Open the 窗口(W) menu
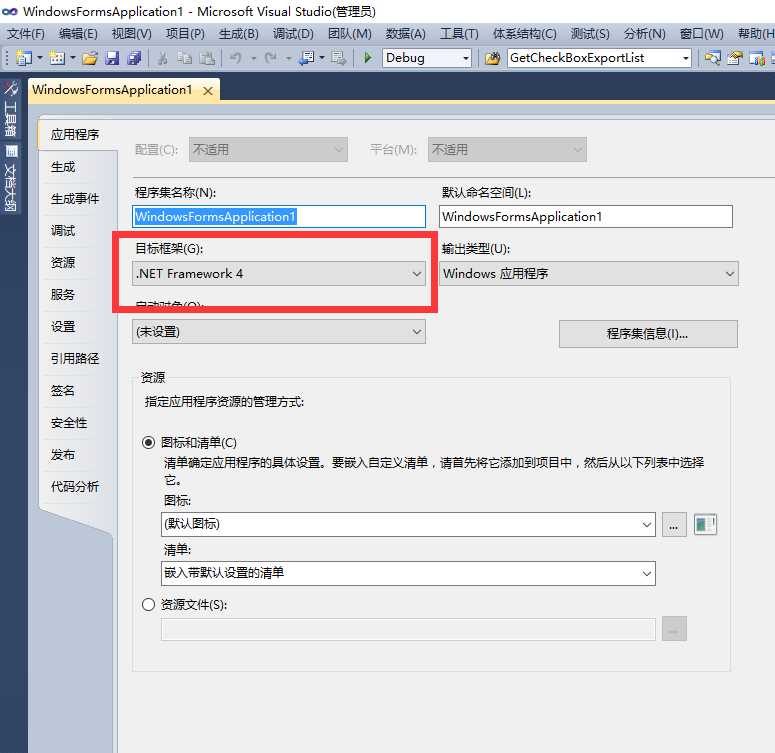Image resolution: width=775 pixels, height=753 pixels. click(701, 34)
